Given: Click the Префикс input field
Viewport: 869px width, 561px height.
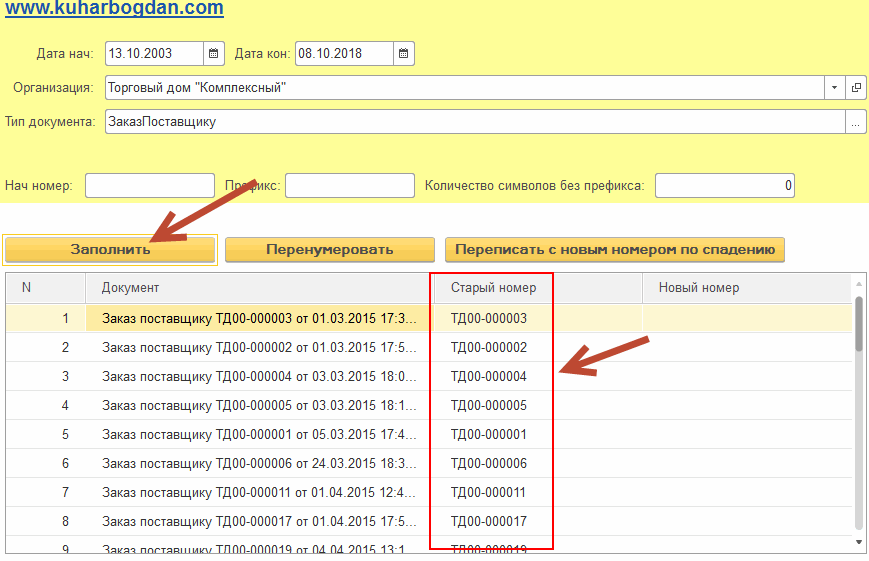Looking at the screenshot, I should [x=349, y=186].
